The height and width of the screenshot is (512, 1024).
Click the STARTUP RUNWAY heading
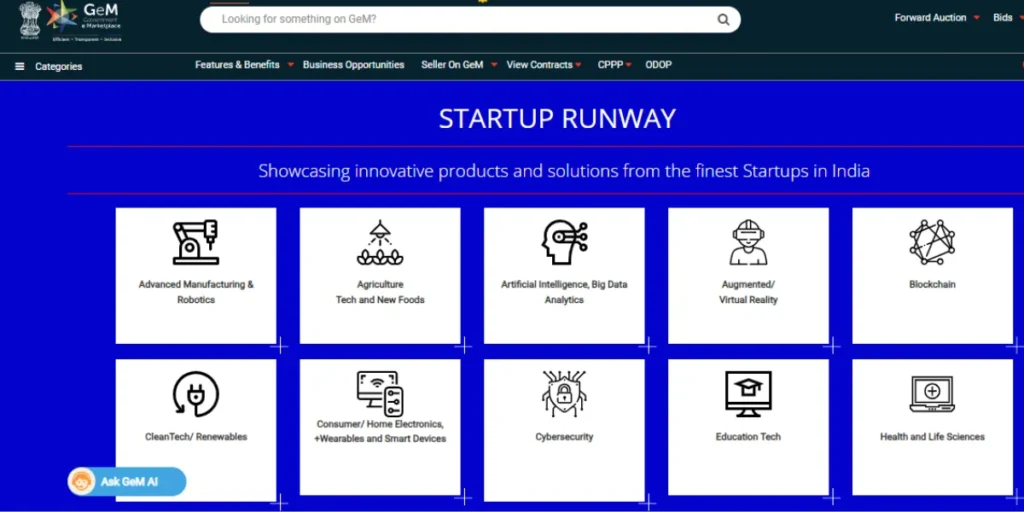pos(557,119)
